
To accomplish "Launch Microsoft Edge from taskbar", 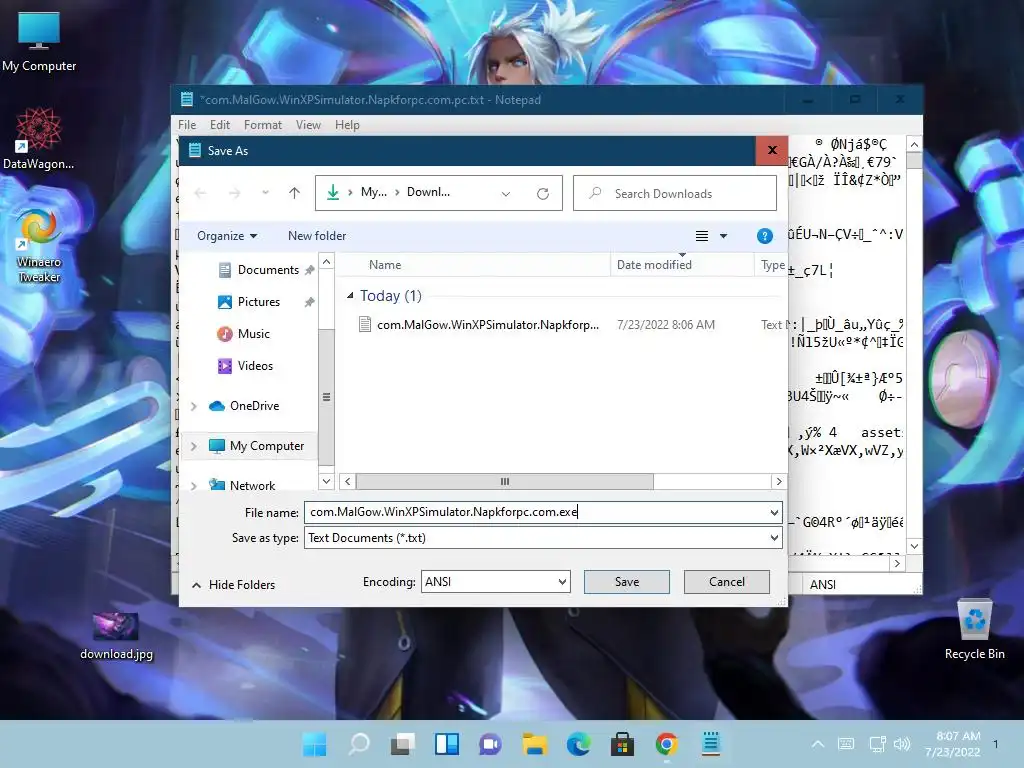I will point(579,744).
